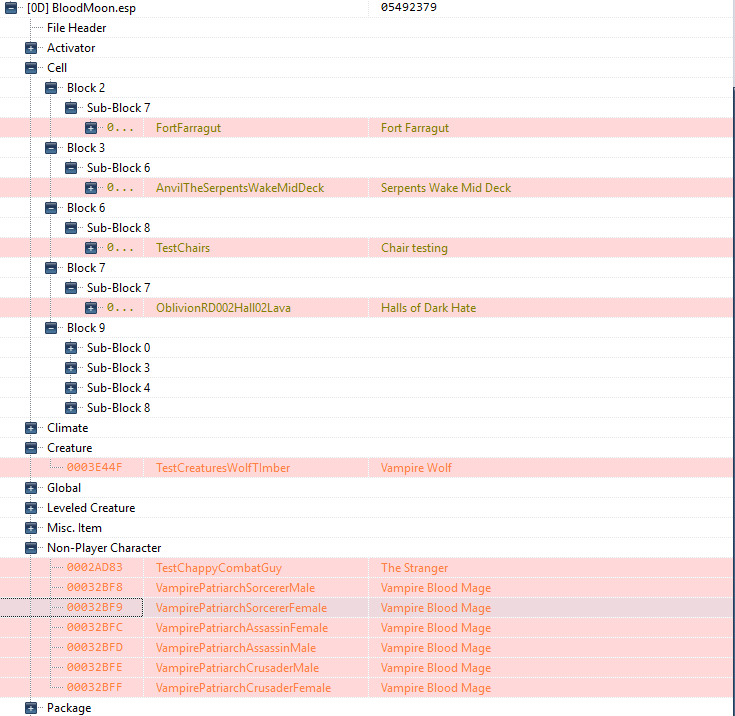Collapse the Cell group
Image resolution: width=735 pixels, height=716 pixels.
click(30, 68)
